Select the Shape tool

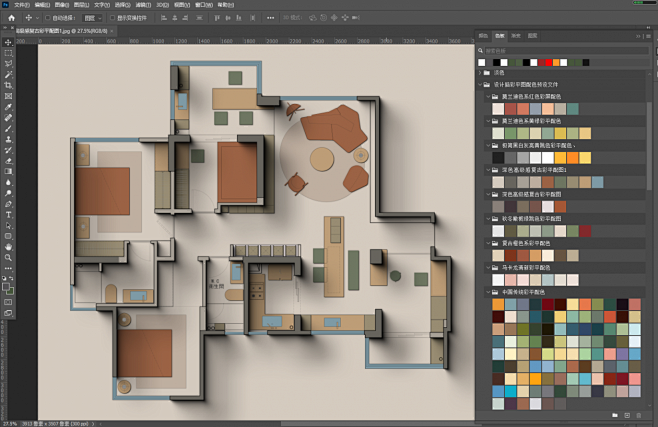[x=8, y=236]
